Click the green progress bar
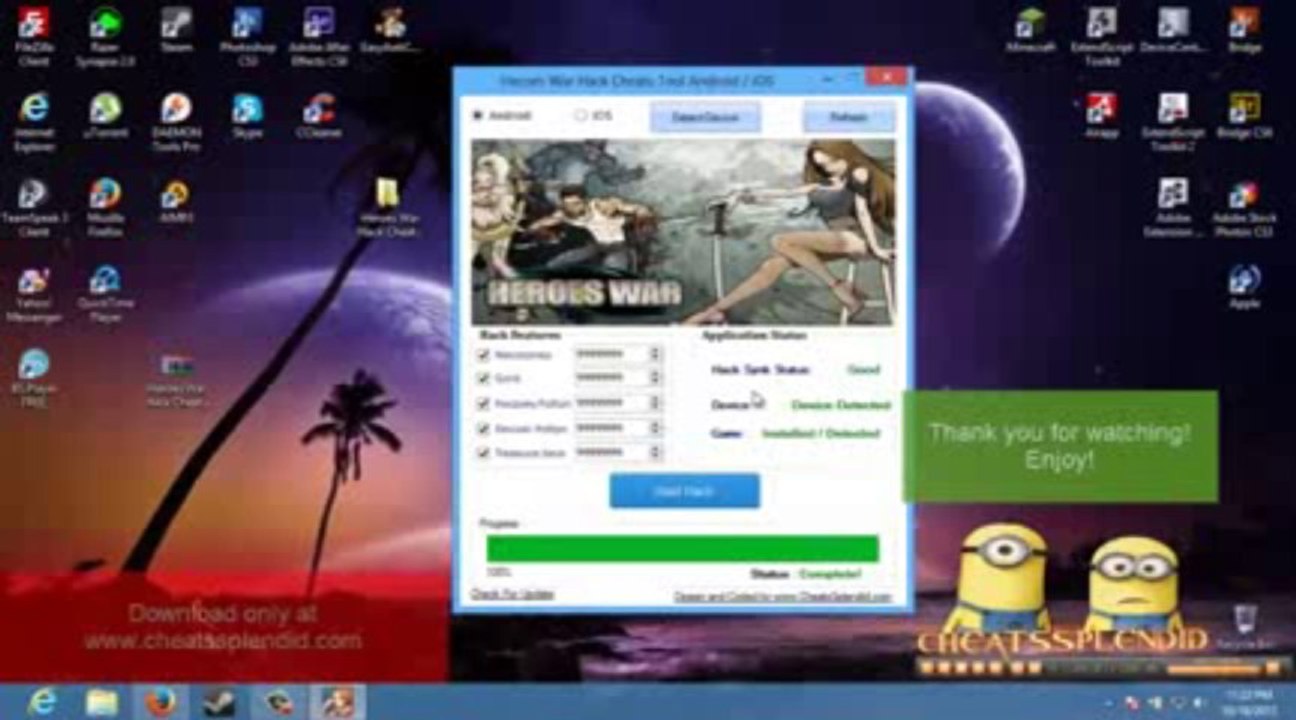This screenshot has height=720, width=1296. coord(683,549)
